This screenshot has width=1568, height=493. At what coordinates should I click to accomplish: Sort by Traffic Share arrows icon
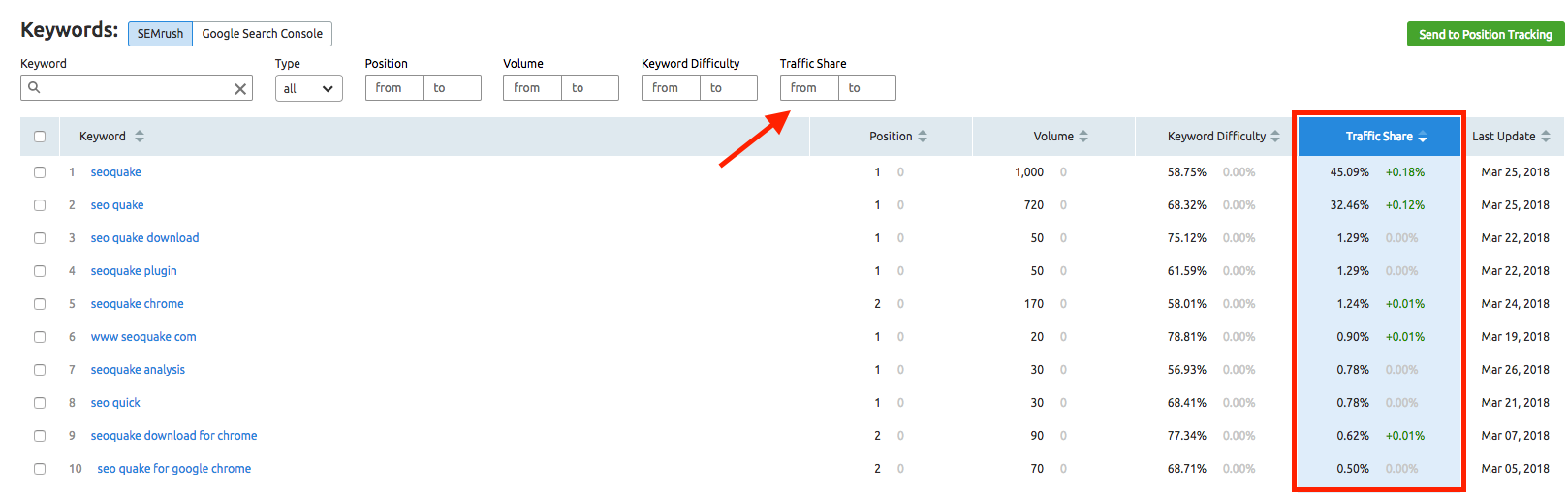[1423, 137]
